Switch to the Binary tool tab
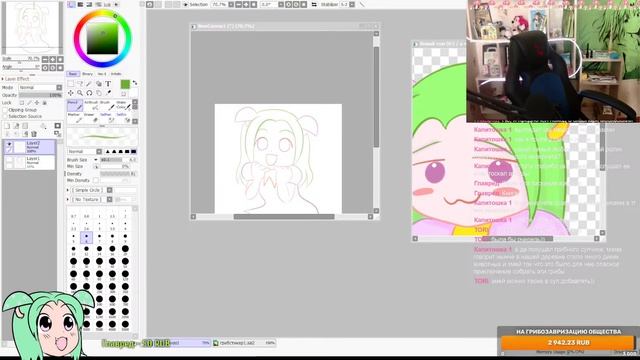This screenshot has width=640, height=360. click(x=87, y=74)
